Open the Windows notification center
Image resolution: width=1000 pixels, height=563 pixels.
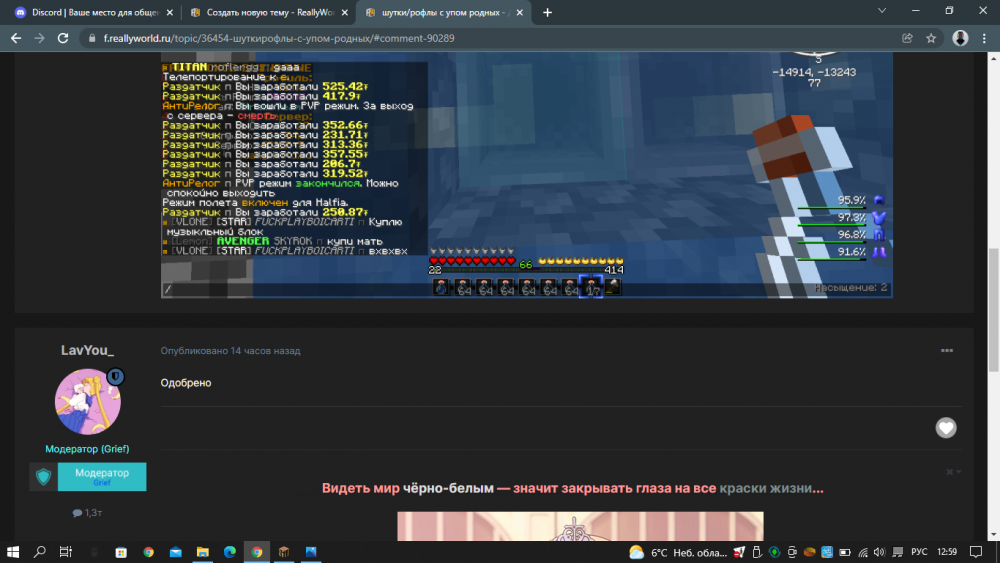coord(976,552)
